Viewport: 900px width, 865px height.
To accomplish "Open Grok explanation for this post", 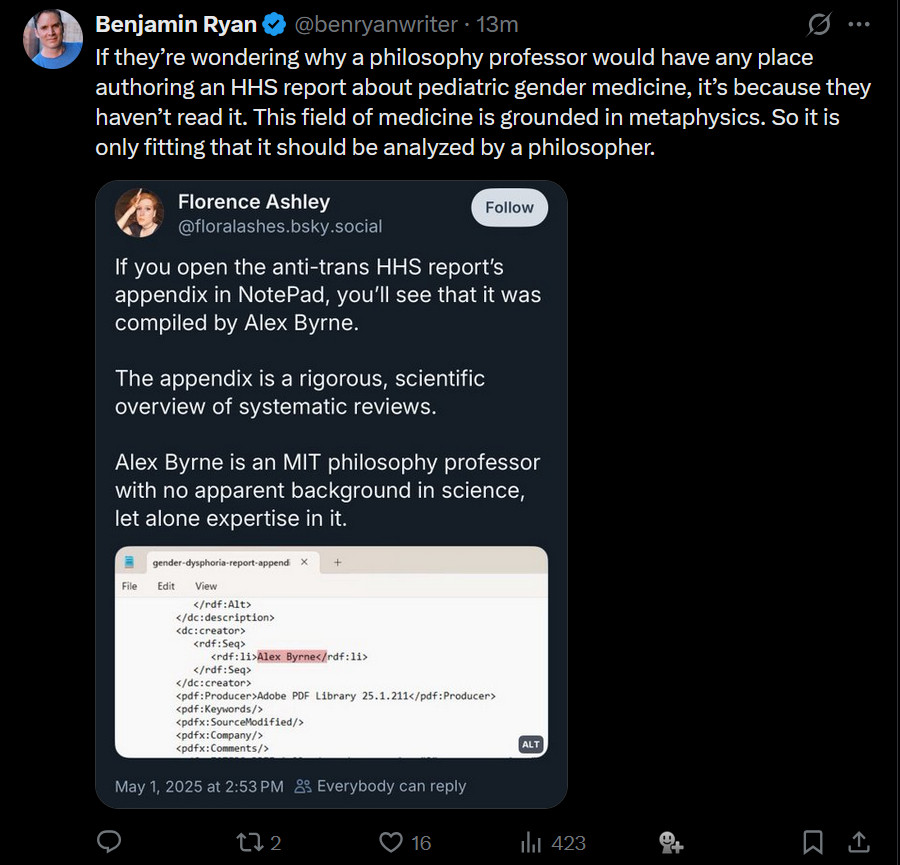I will 818,26.
